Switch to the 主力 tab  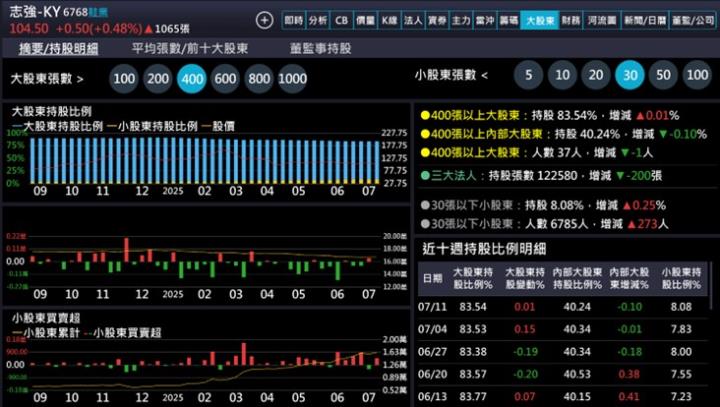click(461, 20)
